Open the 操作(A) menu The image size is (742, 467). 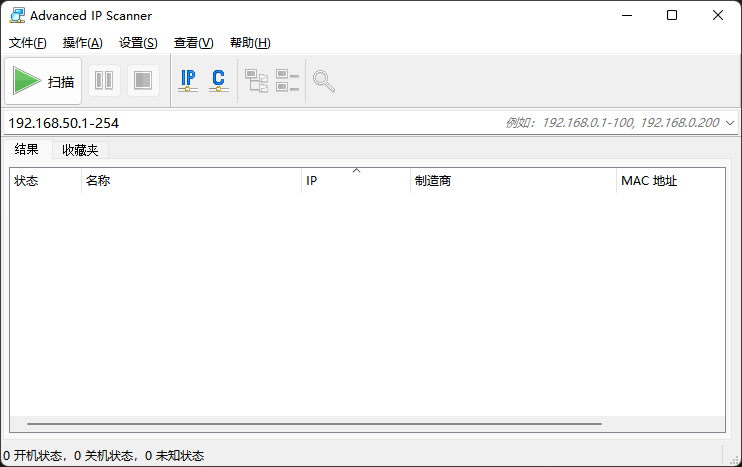click(x=83, y=43)
